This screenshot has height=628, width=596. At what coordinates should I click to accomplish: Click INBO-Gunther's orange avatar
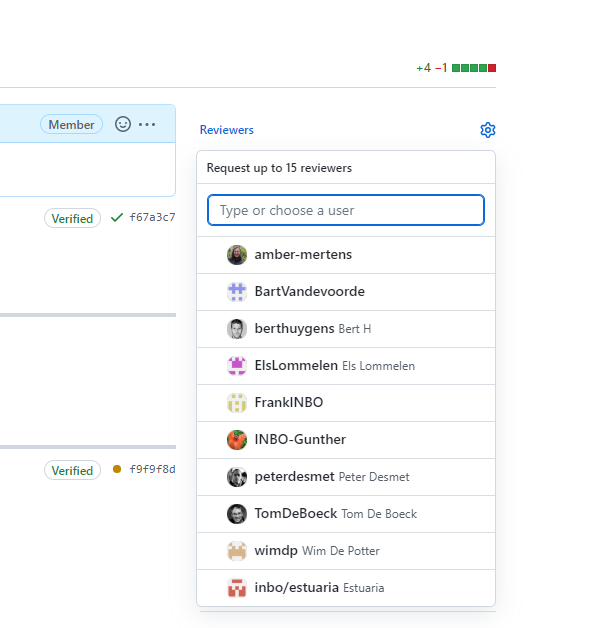pyautogui.click(x=237, y=440)
